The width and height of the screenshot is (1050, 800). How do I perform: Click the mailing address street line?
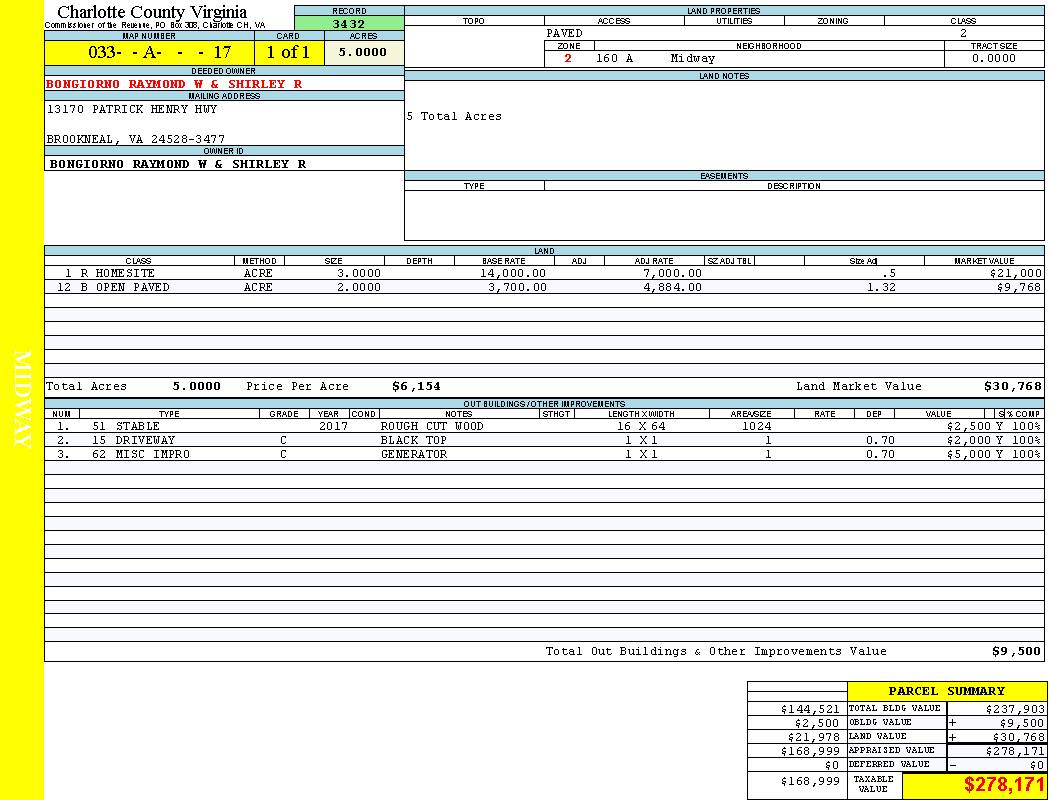point(131,109)
